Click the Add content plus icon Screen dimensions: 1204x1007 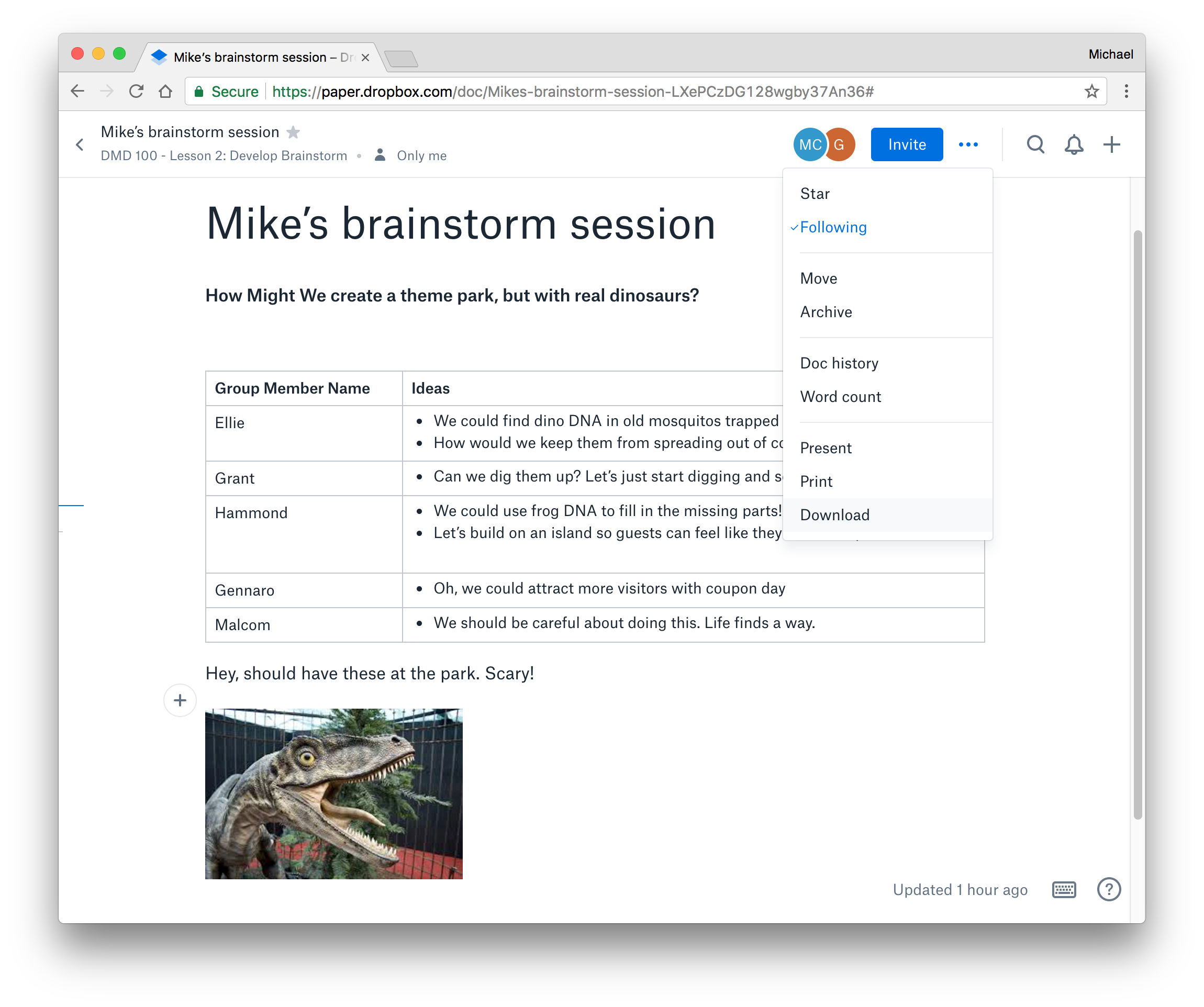tap(180, 700)
